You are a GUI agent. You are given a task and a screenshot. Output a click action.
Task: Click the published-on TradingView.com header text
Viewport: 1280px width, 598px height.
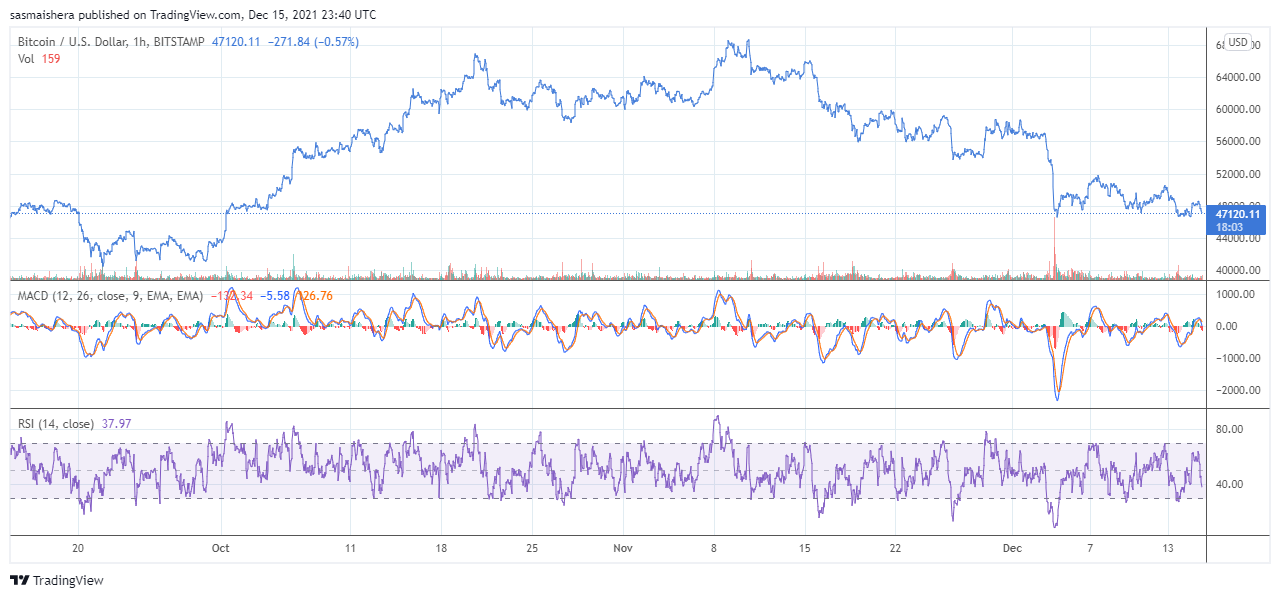(193, 15)
